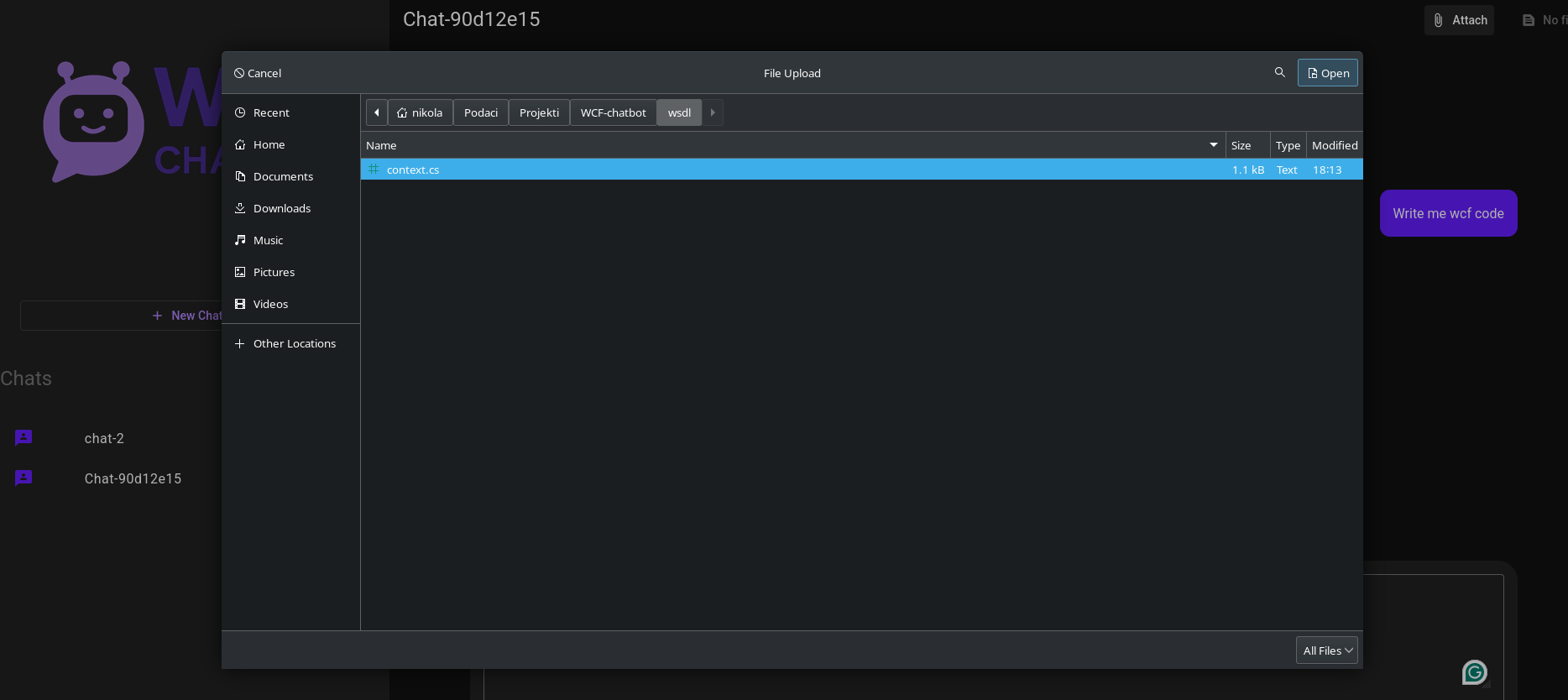The width and height of the screenshot is (1568, 700).
Task: Click the chat-2 conversation icon
Action: tap(24, 437)
